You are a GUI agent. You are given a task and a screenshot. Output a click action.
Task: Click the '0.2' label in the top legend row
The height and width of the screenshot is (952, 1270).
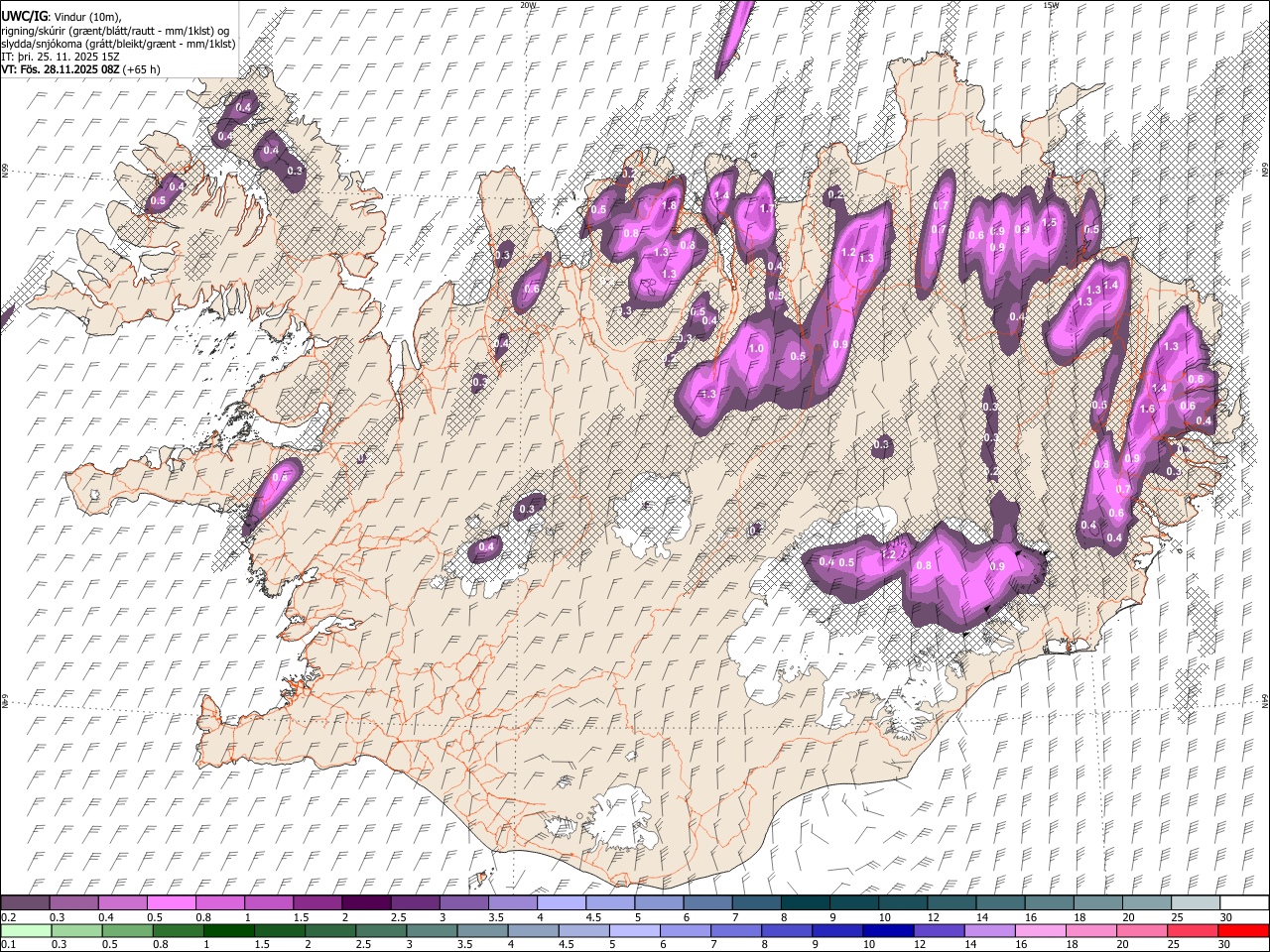(x=8, y=917)
